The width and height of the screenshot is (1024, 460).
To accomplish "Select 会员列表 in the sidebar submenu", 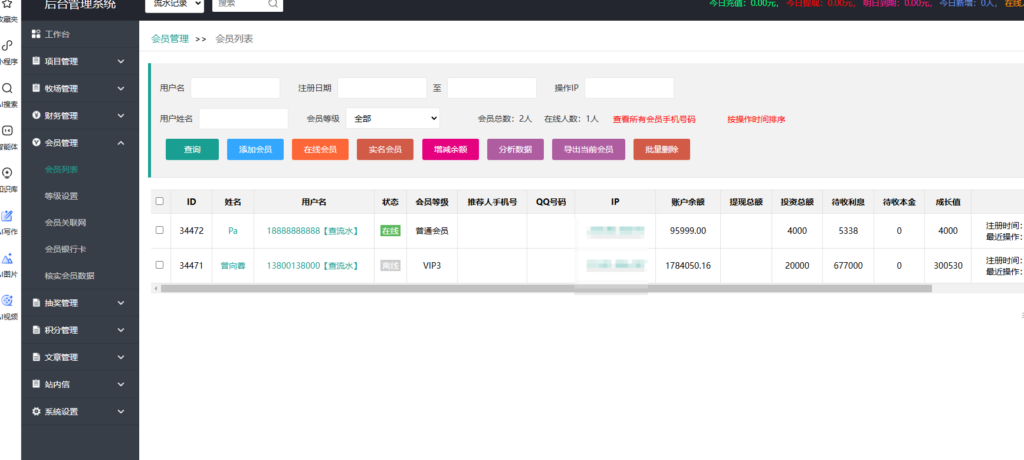I will (x=61, y=169).
